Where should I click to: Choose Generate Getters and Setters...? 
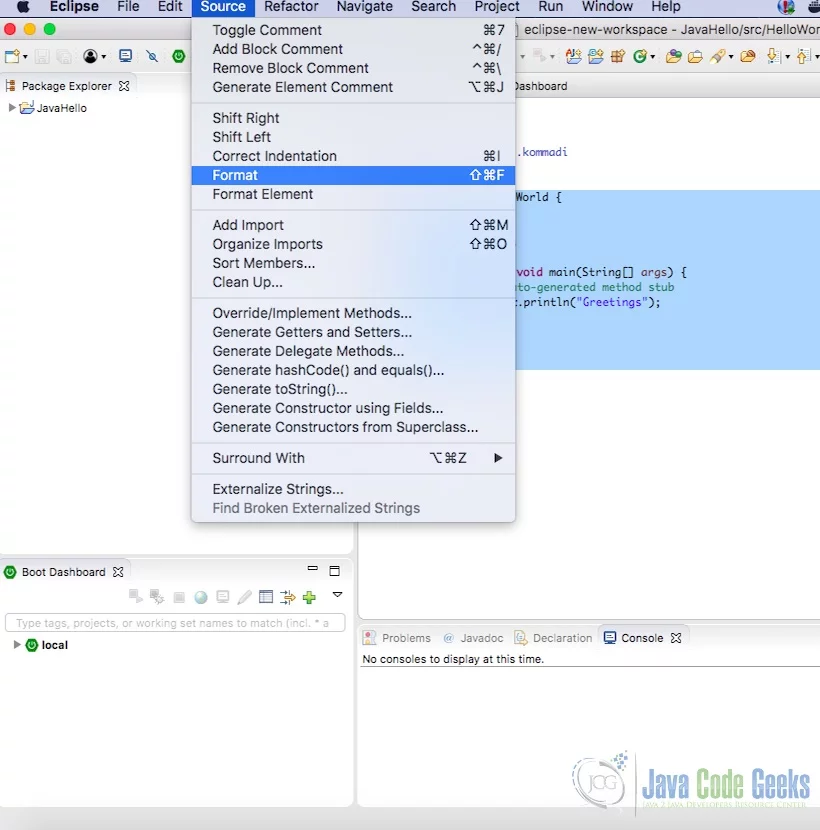tap(353, 332)
